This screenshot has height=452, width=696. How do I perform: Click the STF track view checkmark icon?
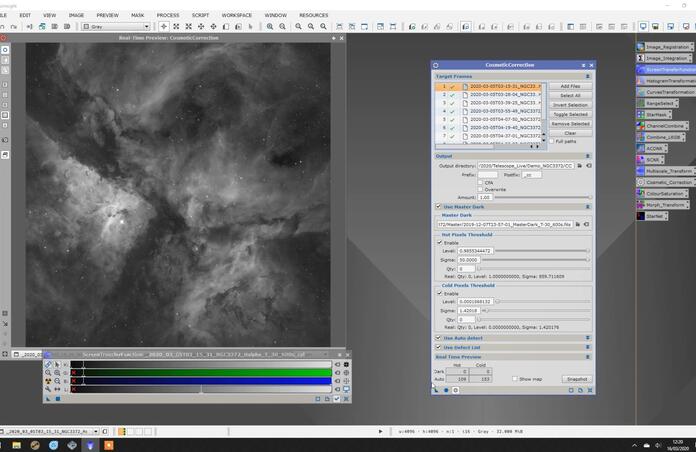pos(337,399)
